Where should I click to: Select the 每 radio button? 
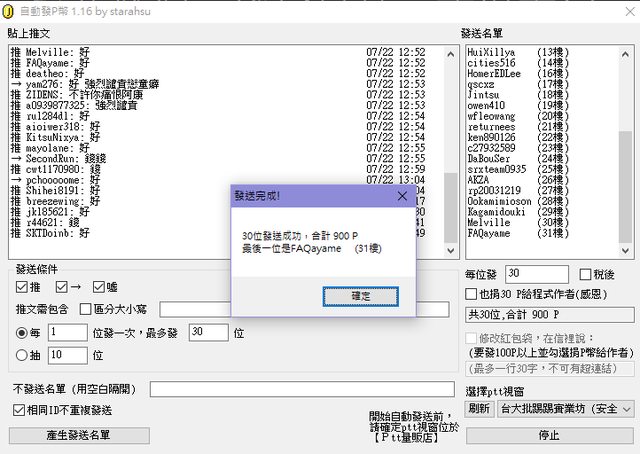pyautogui.click(x=22, y=332)
